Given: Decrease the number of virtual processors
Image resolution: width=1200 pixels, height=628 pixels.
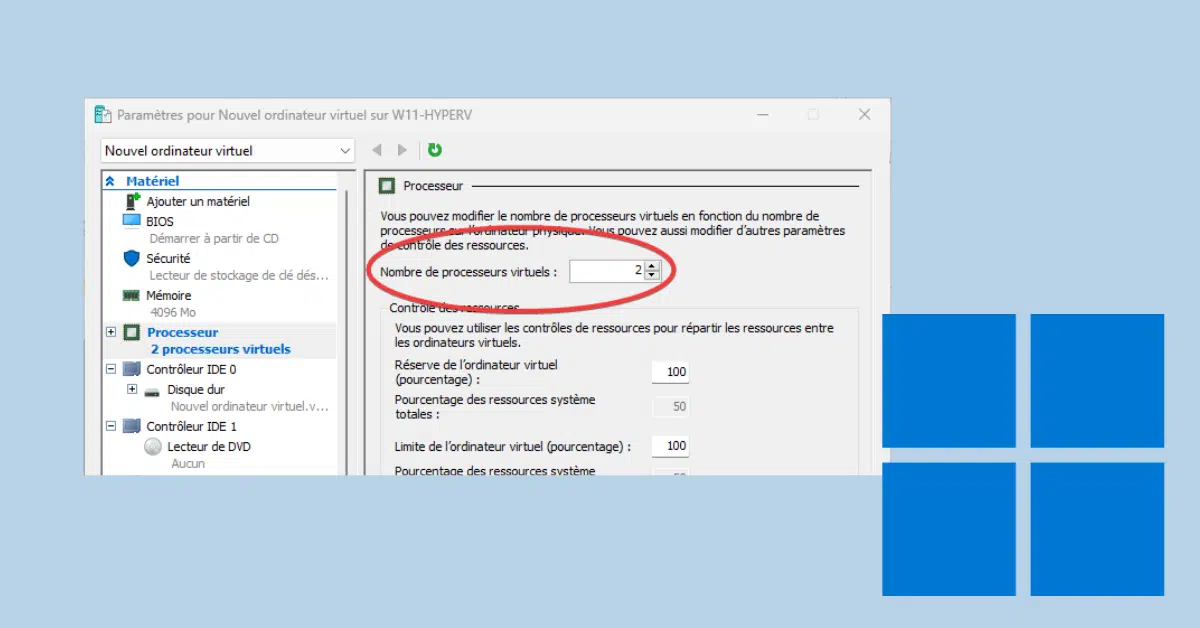Looking at the screenshot, I should point(653,276).
